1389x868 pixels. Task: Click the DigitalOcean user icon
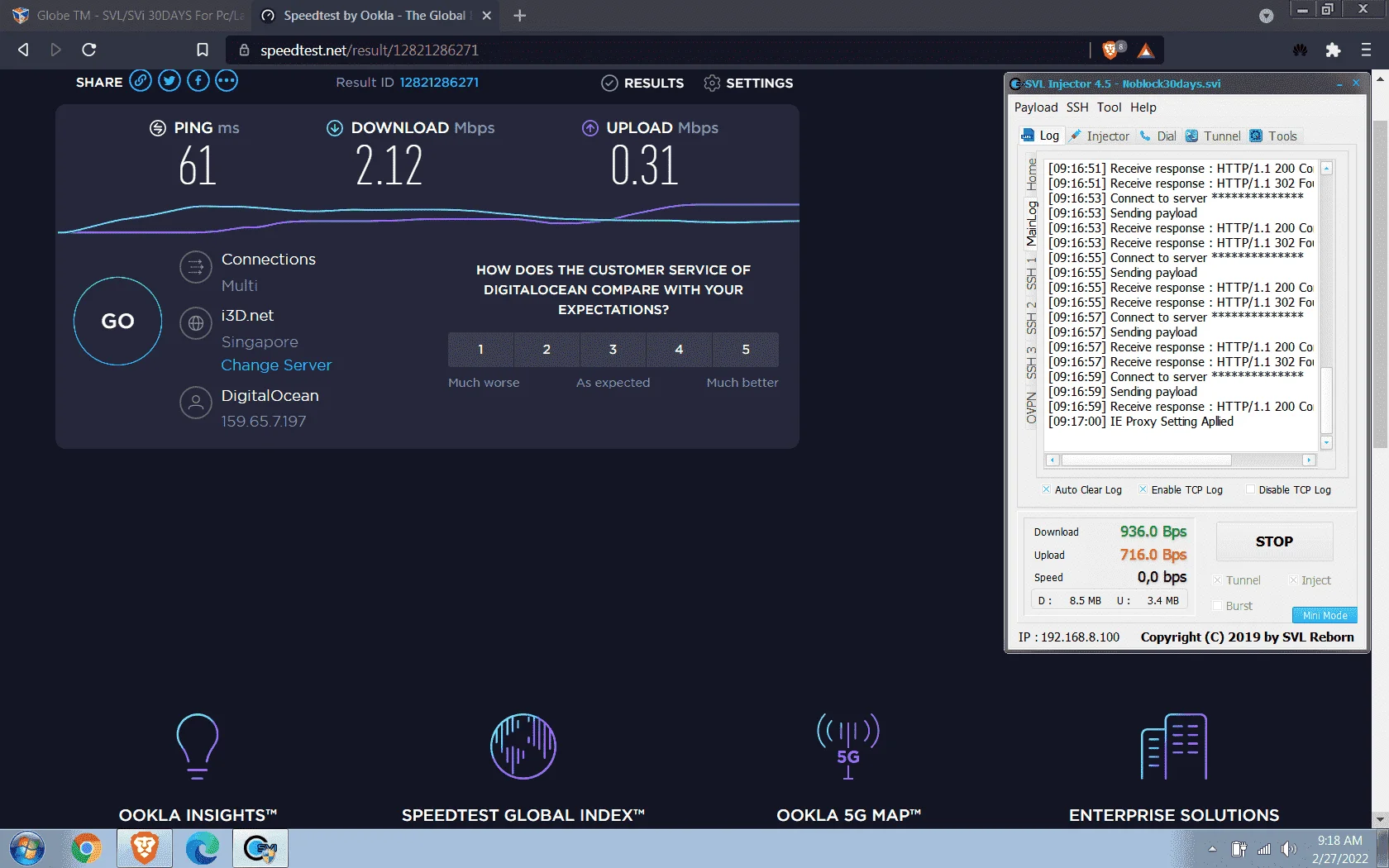pos(196,403)
